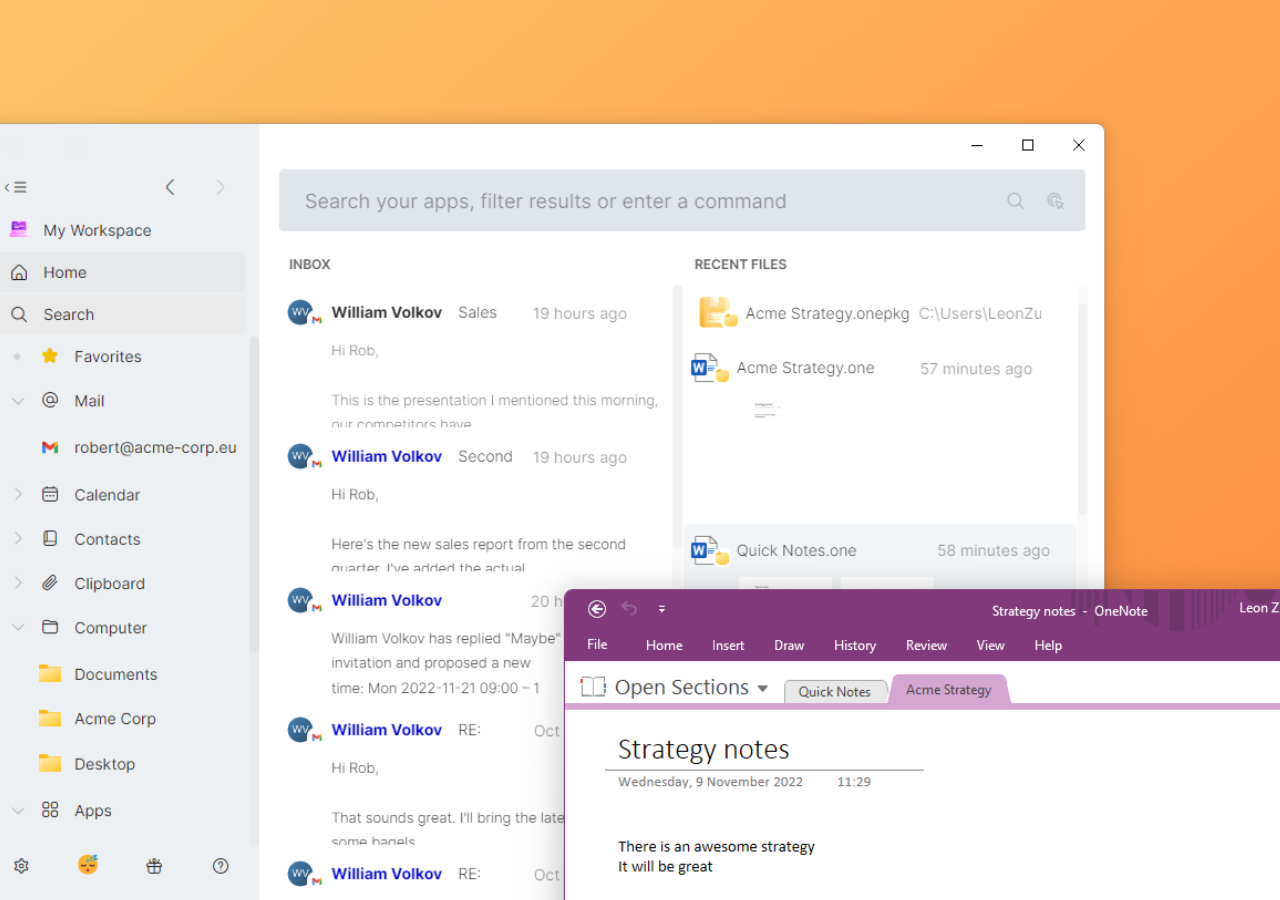Open settings with the gear icon
The height and width of the screenshot is (900, 1280).
[21, 866]
